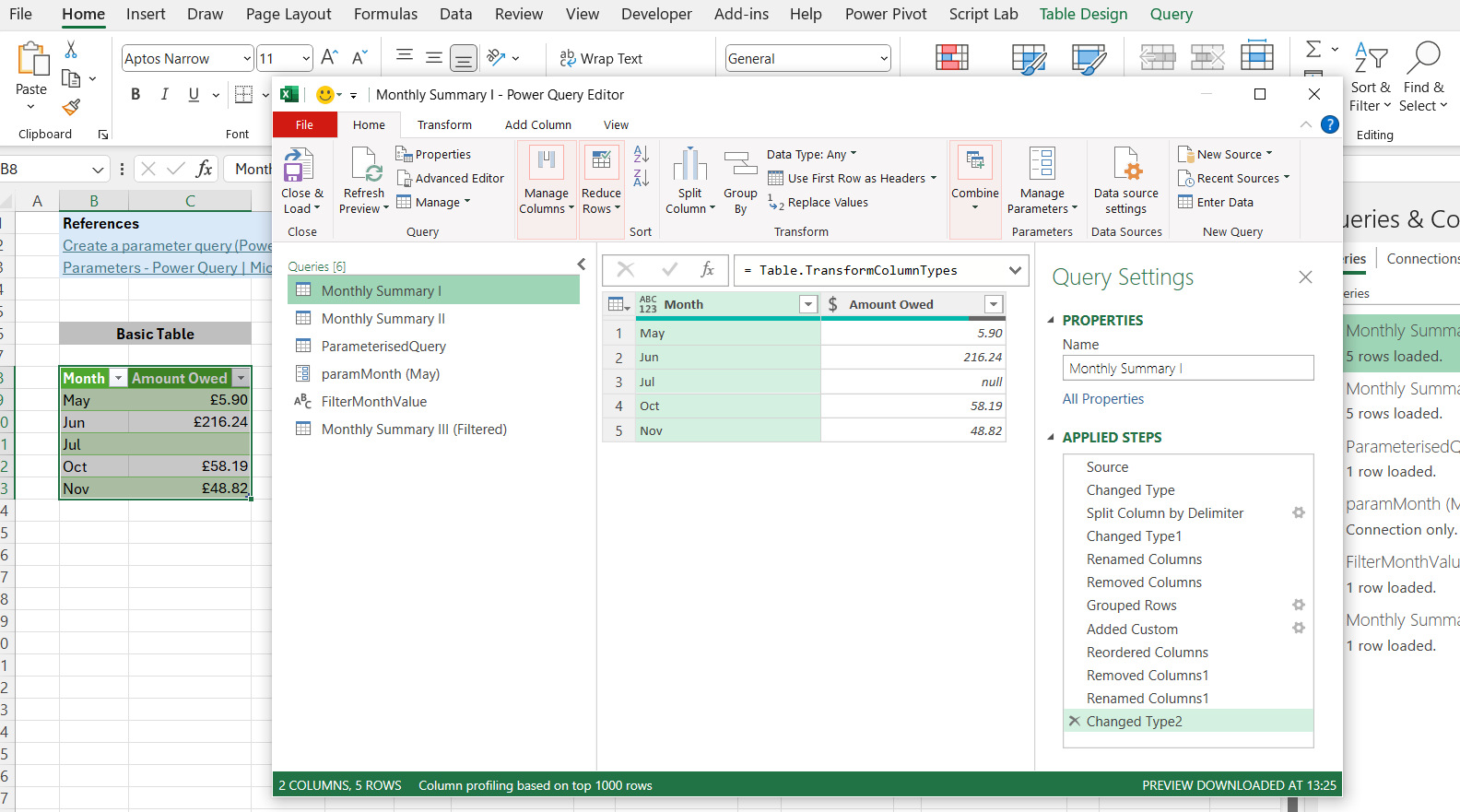Toggle Underline in the Excel ribbon
Screen dimensions: 1460x812
click(x=194, y=94)
